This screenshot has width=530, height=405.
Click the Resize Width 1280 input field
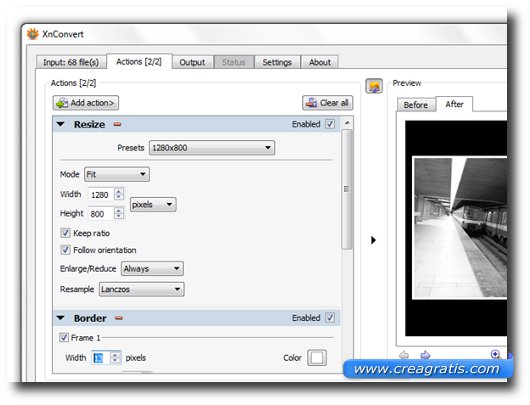click(x=101, y=195)
